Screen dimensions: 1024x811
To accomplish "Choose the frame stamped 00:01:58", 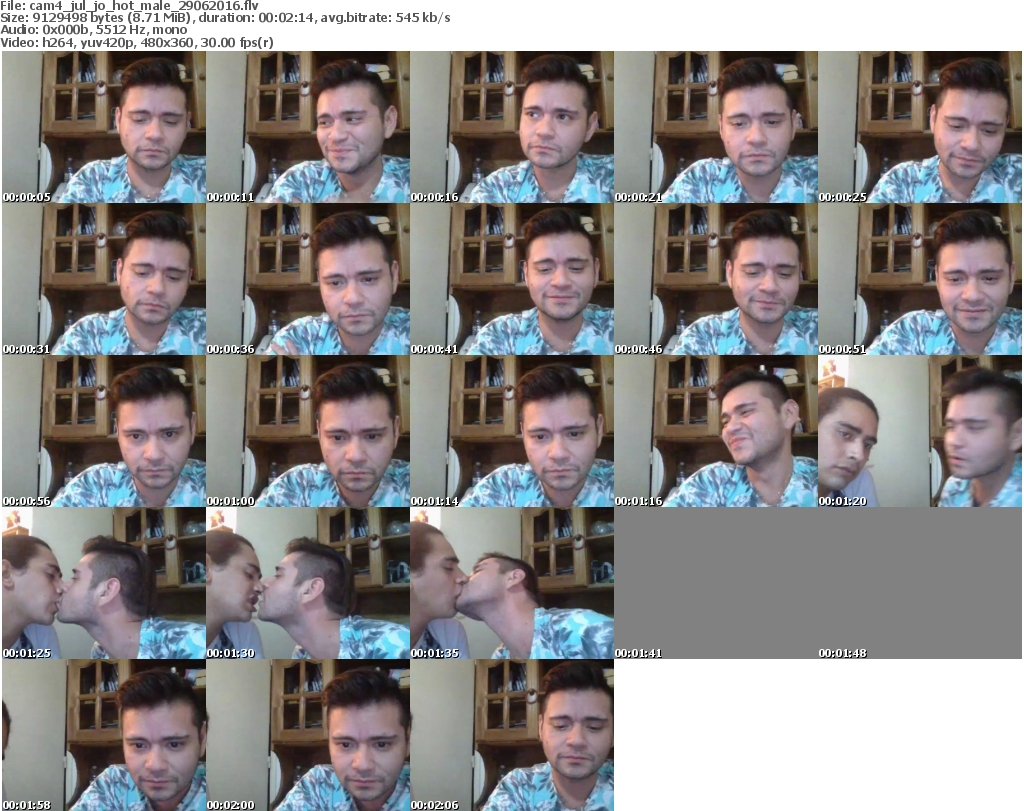I will [104, 735].
